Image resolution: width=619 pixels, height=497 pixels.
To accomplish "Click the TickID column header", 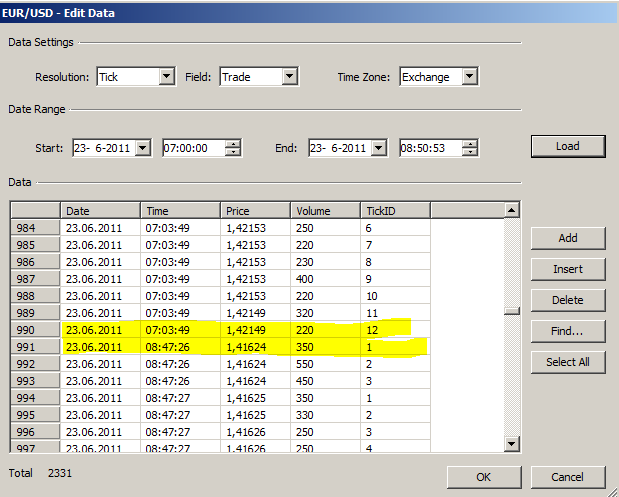I will click(x=395, y=211).
